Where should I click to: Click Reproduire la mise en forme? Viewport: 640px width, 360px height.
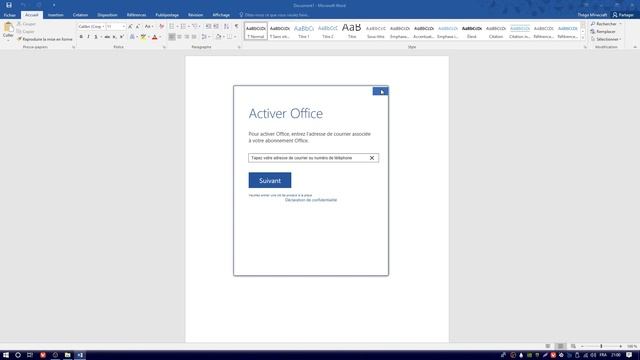tap(45, 39)
